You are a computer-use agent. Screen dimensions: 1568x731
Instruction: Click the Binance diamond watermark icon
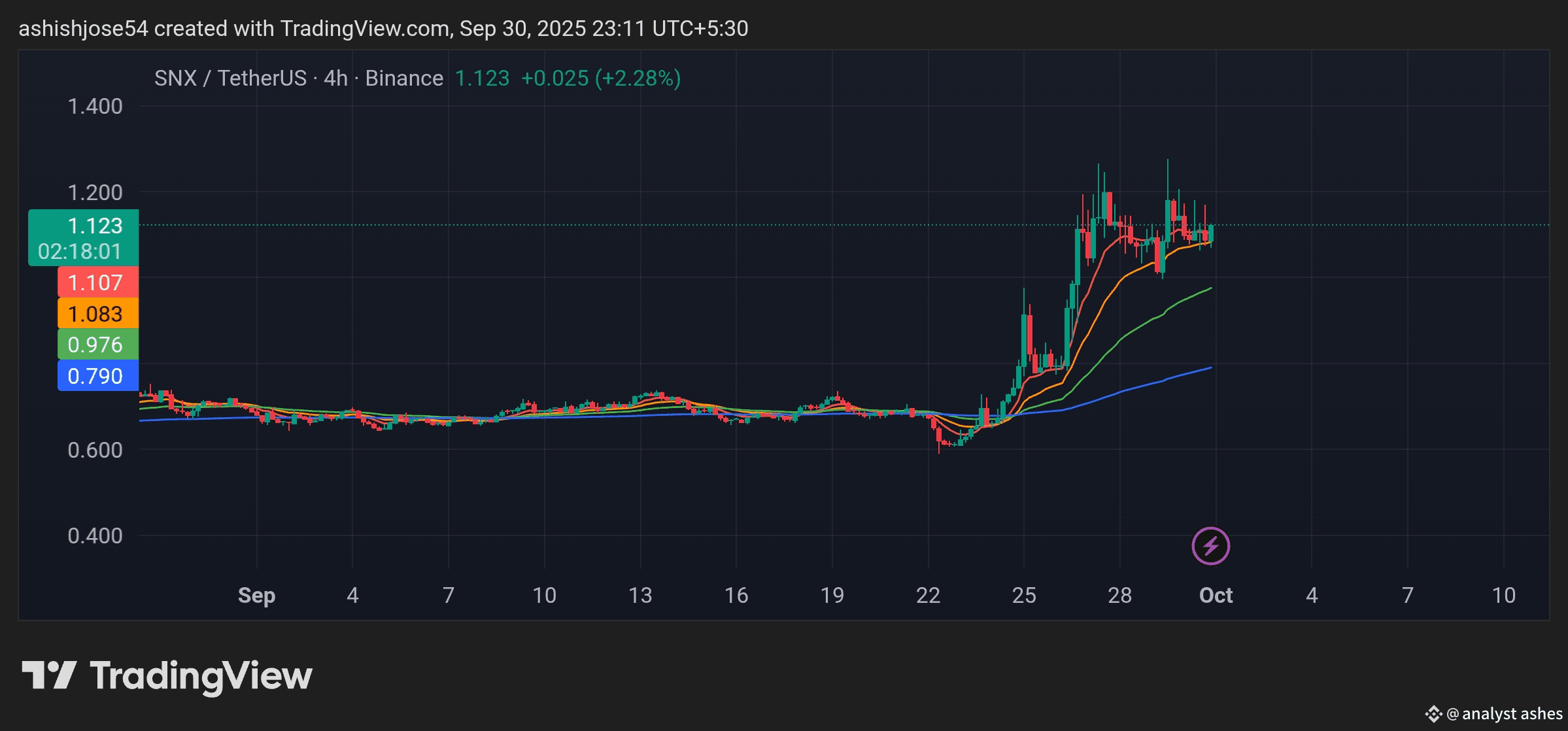[1433, 713]
